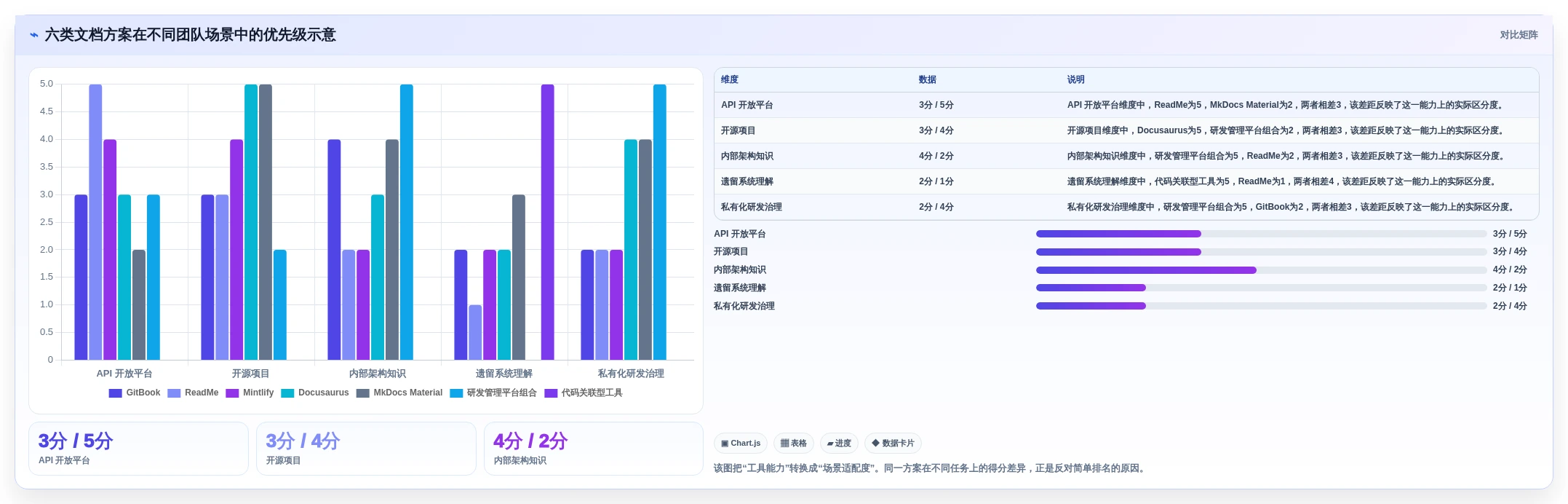The image size is (1568, 504).
Task: Select the 维度 column header
Action: point(730,80)
